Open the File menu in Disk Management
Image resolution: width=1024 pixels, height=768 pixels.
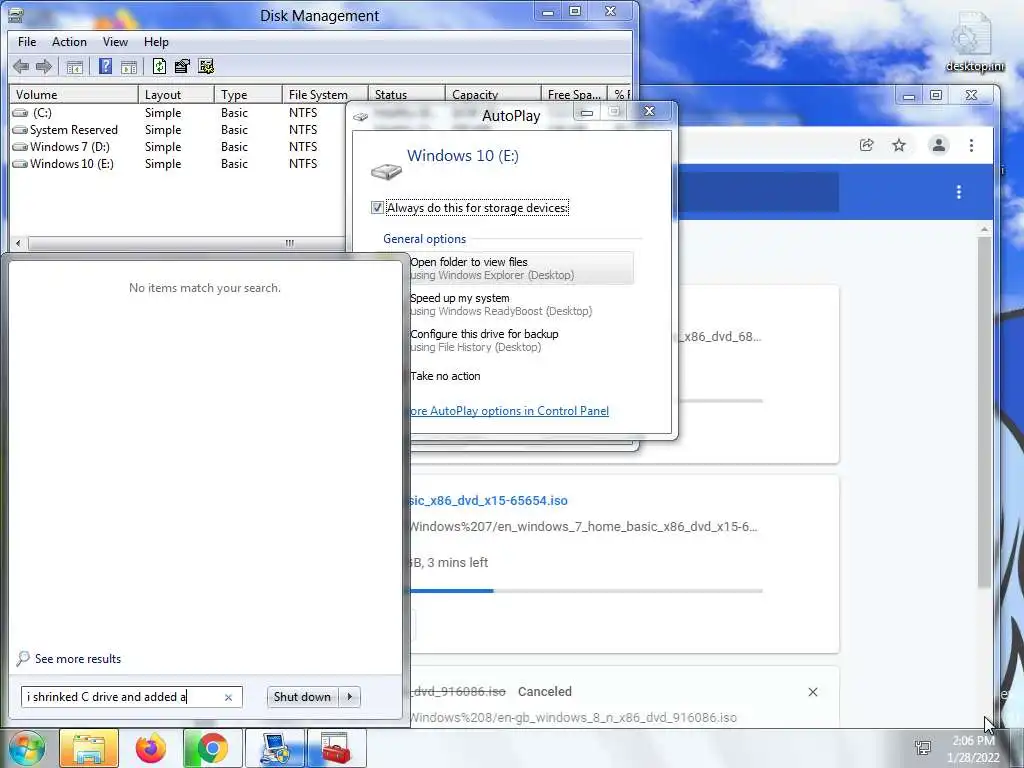[x=27, y=42]
